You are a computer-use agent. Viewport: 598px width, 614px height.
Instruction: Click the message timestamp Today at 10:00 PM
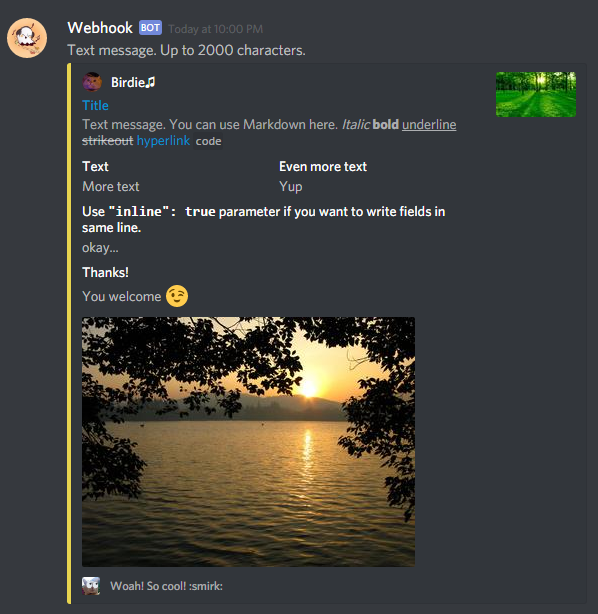215,29
